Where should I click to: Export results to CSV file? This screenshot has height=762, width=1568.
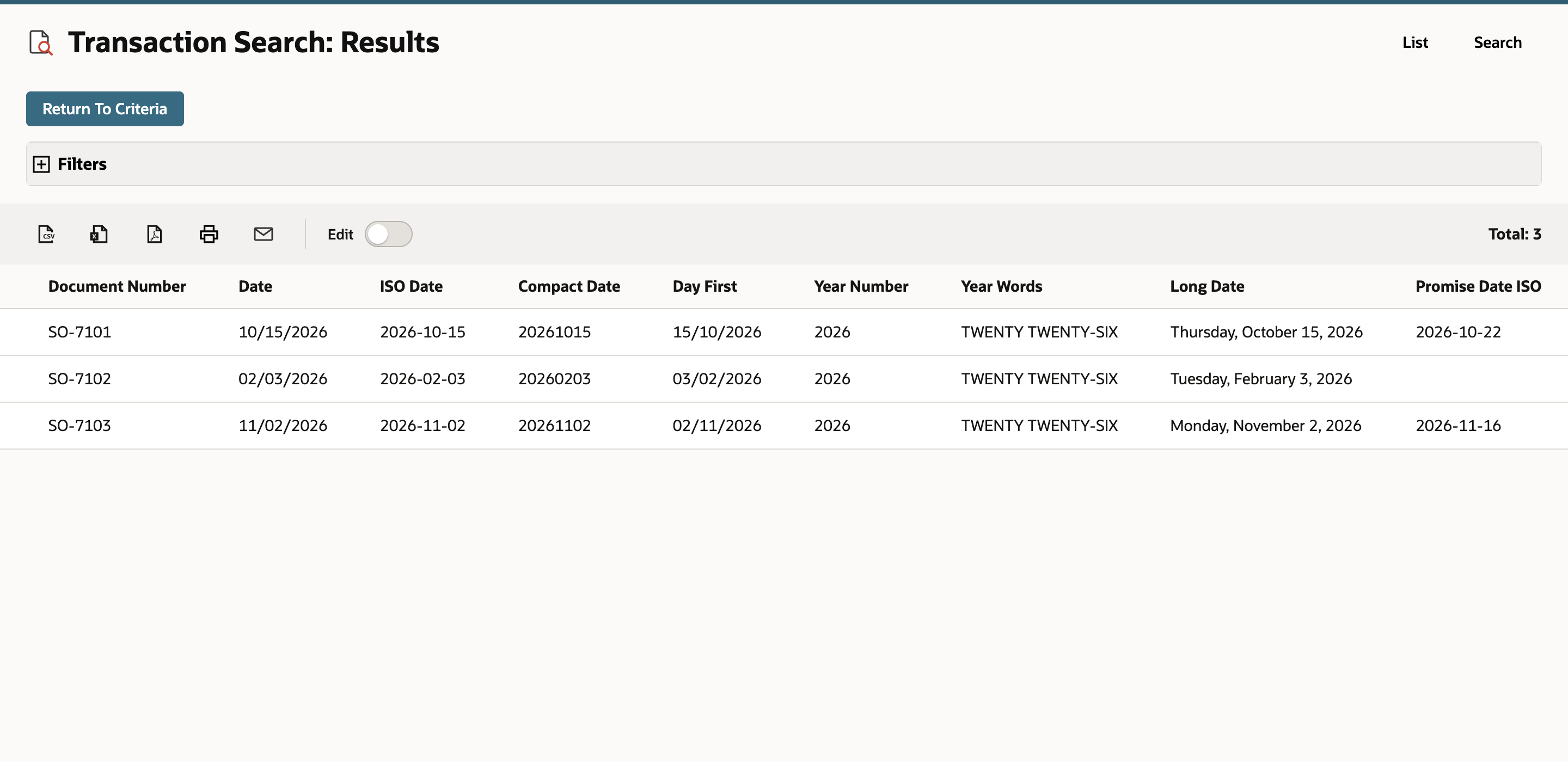point(46,233)
